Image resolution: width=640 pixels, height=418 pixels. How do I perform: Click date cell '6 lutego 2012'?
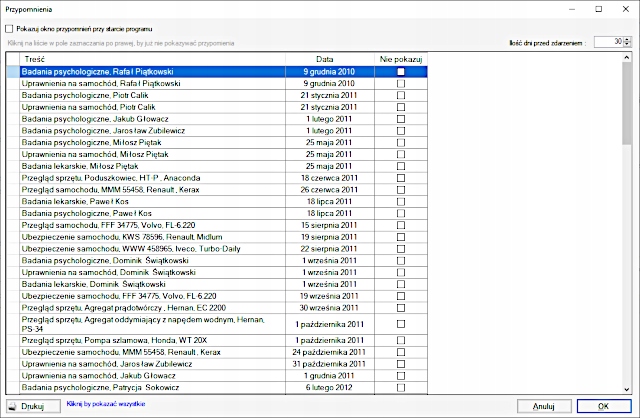330,388
